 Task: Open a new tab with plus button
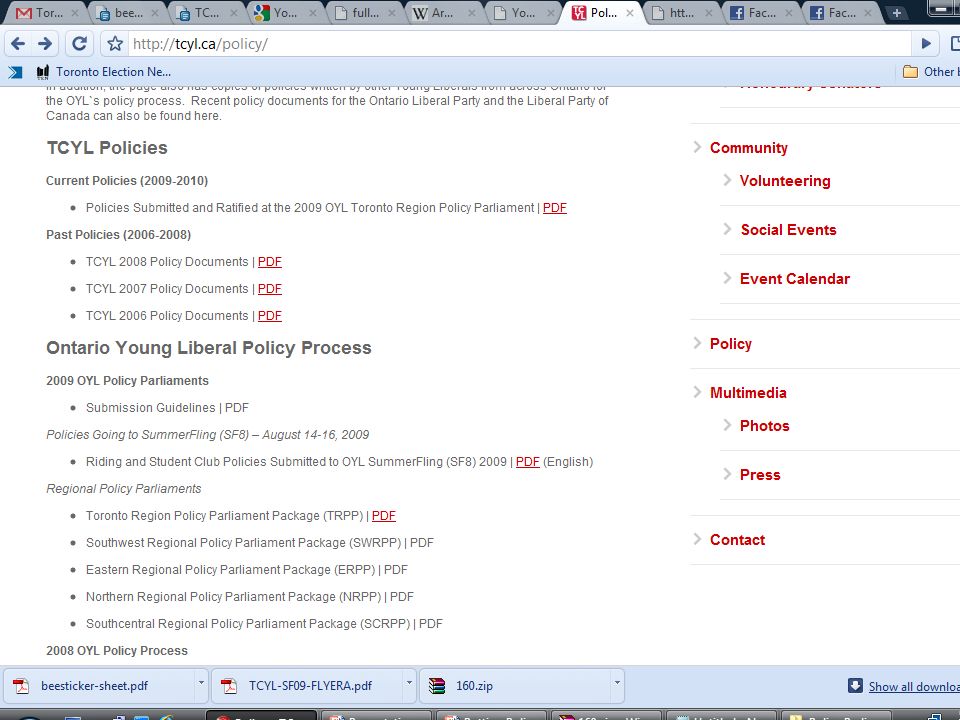click(x=896, y=13)
